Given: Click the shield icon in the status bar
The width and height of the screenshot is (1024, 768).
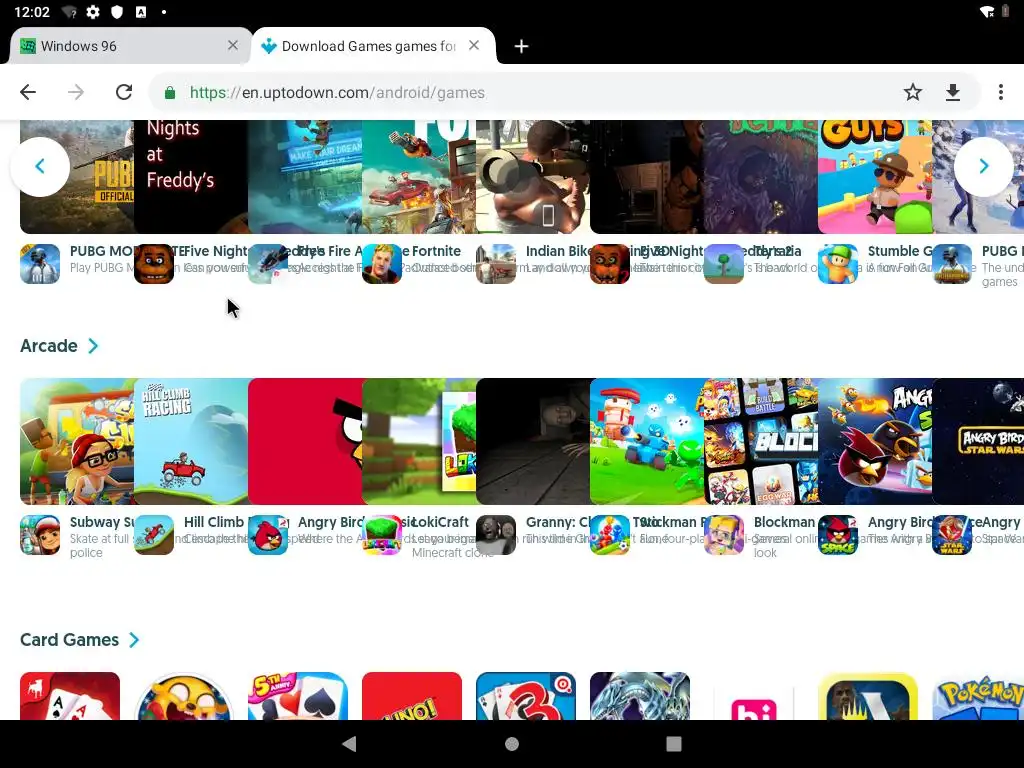Looking at the screenshot, I should point(117,12).
